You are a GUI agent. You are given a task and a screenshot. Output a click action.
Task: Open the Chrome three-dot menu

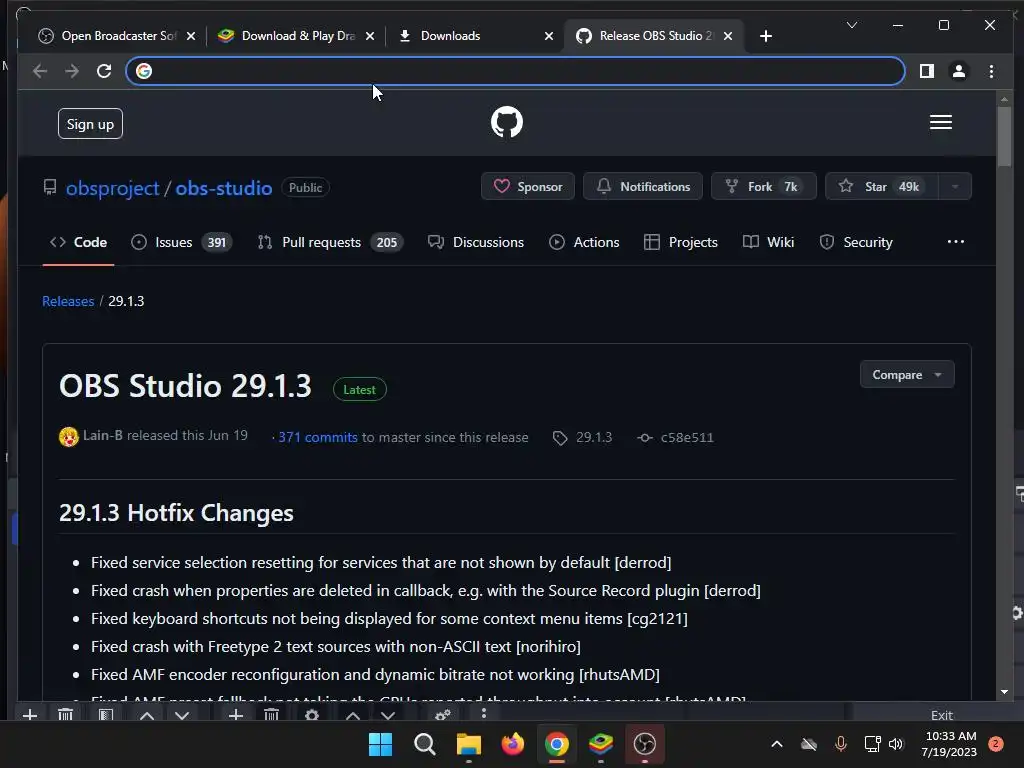pos(991,71)
